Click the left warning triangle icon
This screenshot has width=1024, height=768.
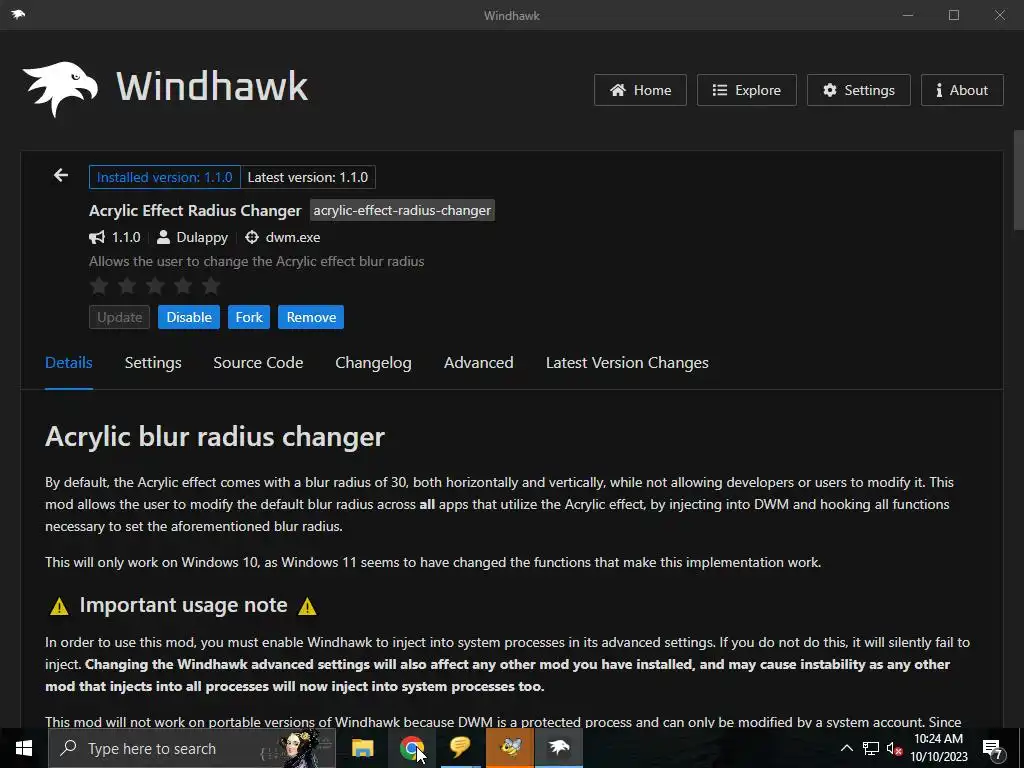pos(59,607)
